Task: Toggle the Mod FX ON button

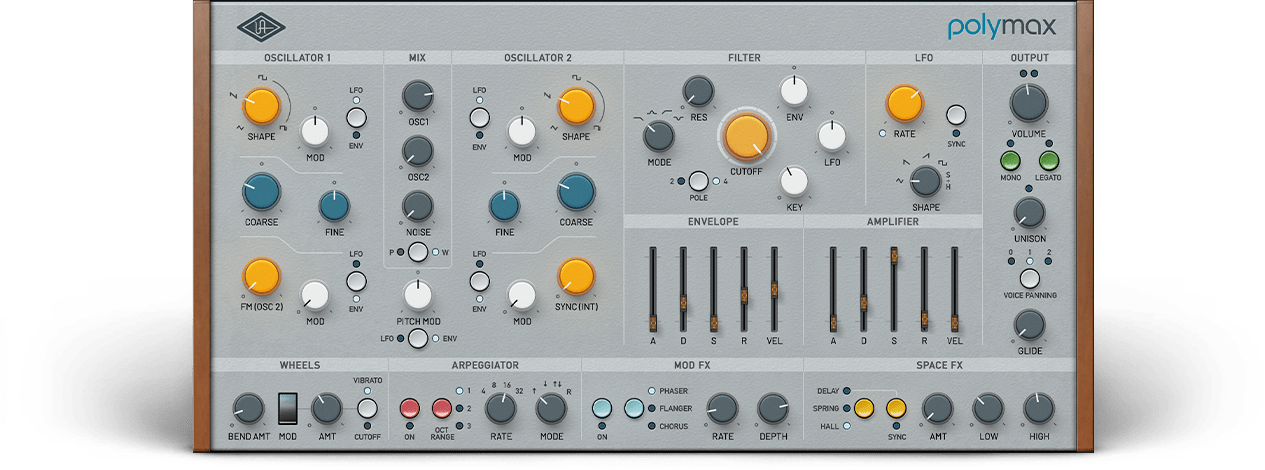Action: tap(602, 408)
